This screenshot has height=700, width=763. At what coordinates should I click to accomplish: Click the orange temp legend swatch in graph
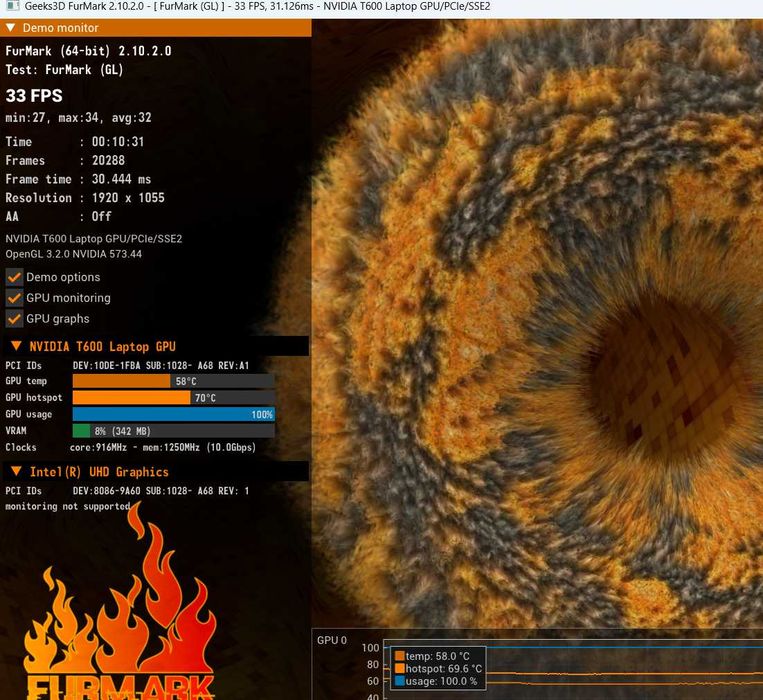point(400,656)
